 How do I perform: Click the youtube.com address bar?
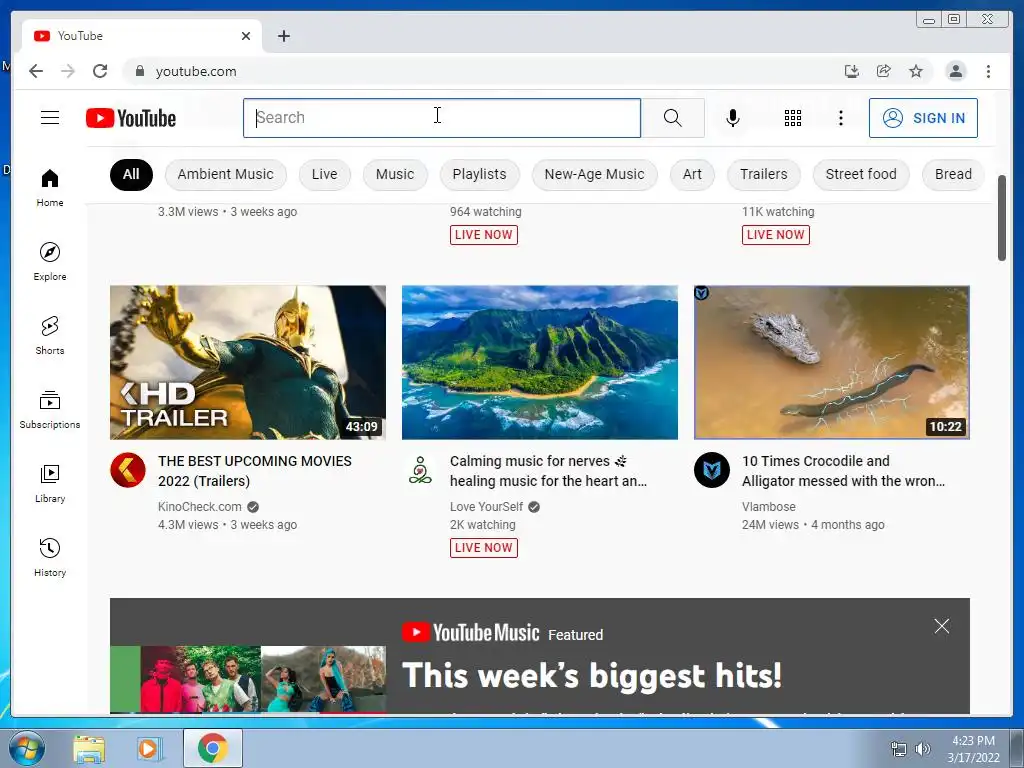point(483,71)
